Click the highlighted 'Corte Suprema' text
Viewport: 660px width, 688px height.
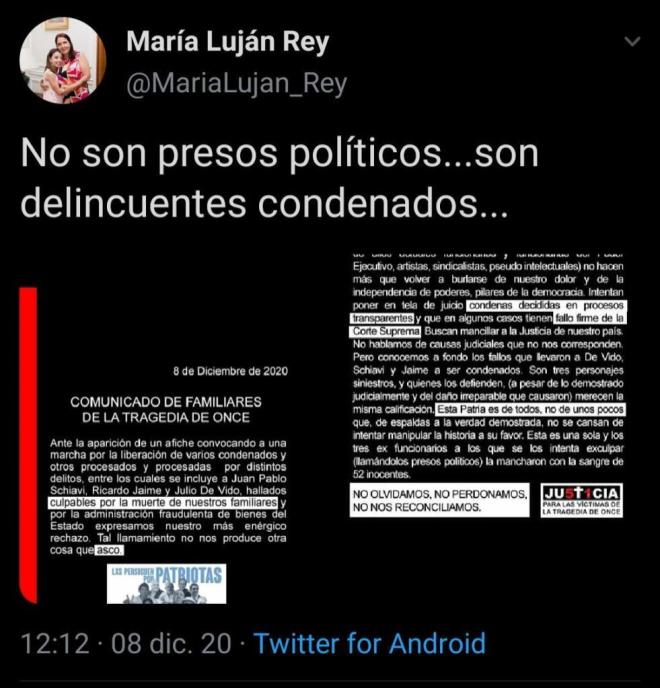pos(386,331)
